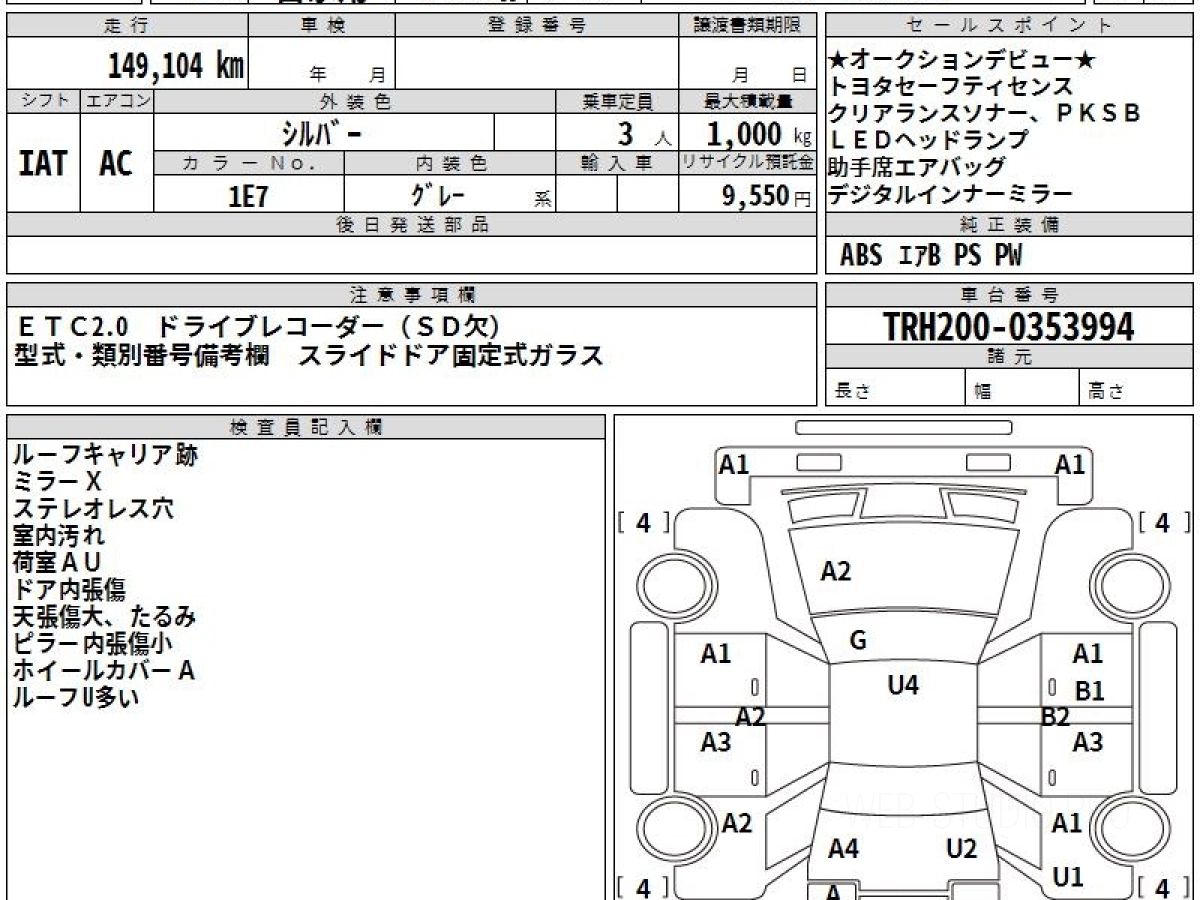Screen dimensions: 1200x900
Task: Select the ルーフキャリア跡 inspector note
Action: click(105, 455)
